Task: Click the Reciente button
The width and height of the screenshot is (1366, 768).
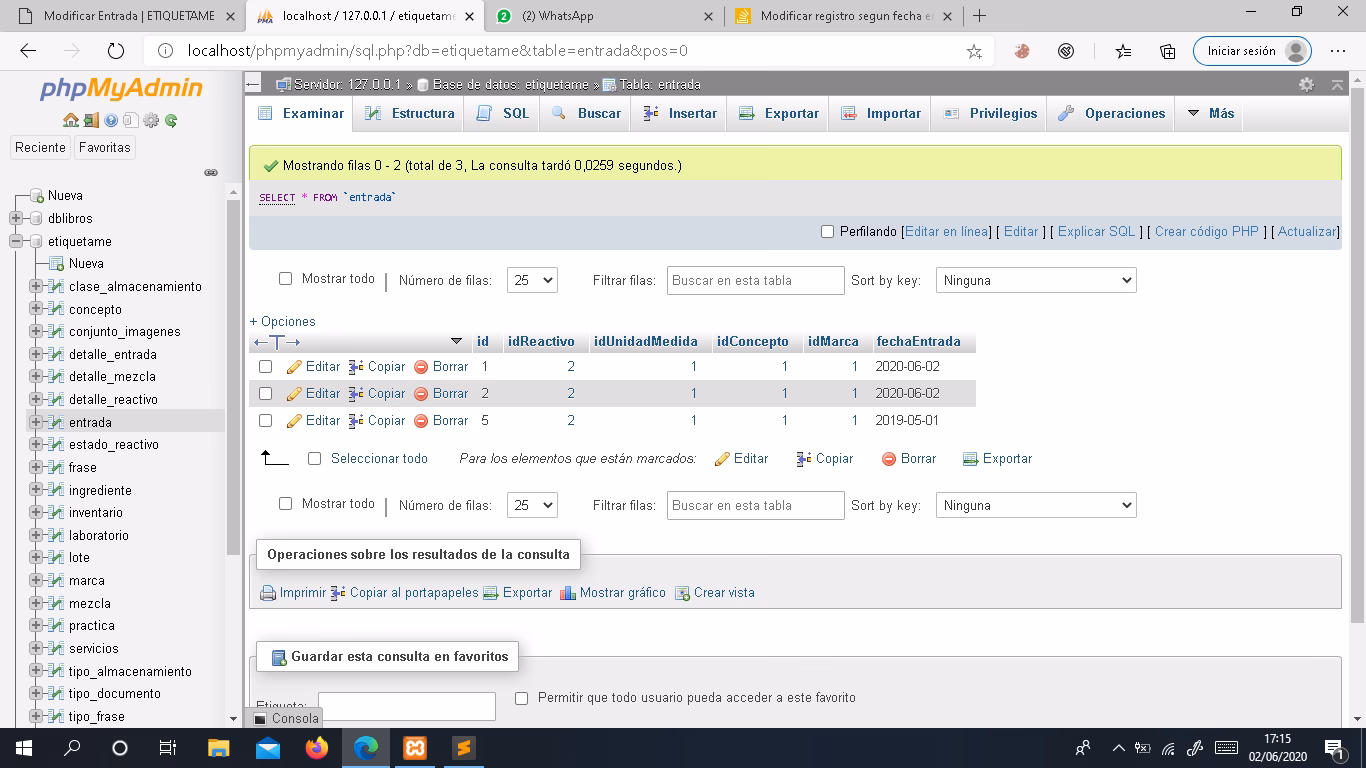Action: tap(40, 148)
